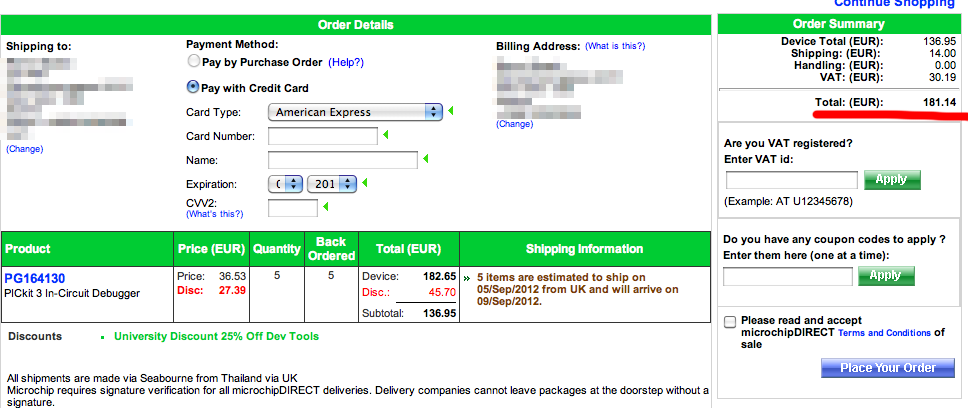Open the expiration year dropdown
Image resolution: width=968 pixels, height=408 pixels.
pos(332,184)
